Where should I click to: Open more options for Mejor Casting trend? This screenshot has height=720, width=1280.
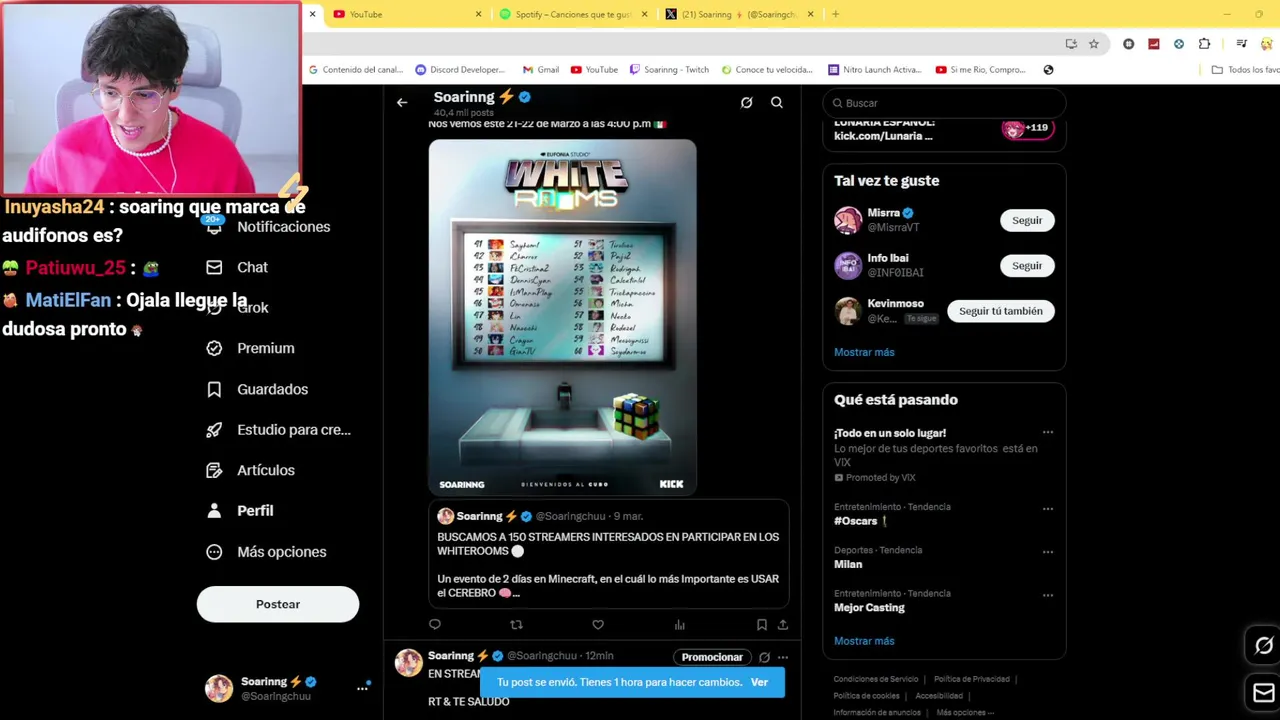[x=1048, y=596]
